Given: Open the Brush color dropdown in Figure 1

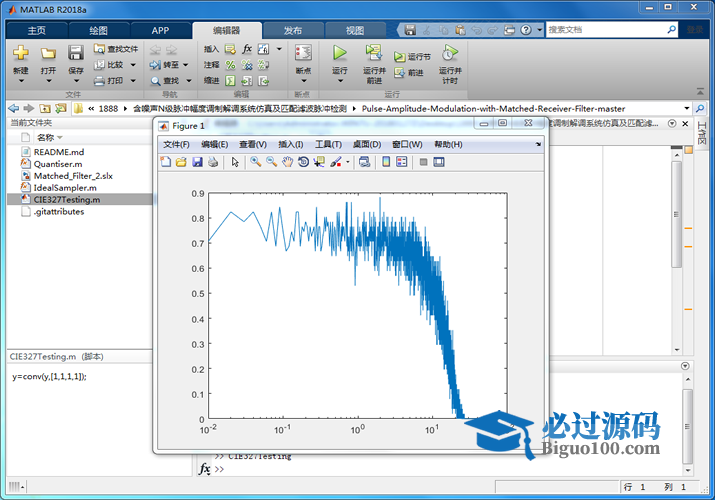Looking at the screenshot, I should click(347, 162).
